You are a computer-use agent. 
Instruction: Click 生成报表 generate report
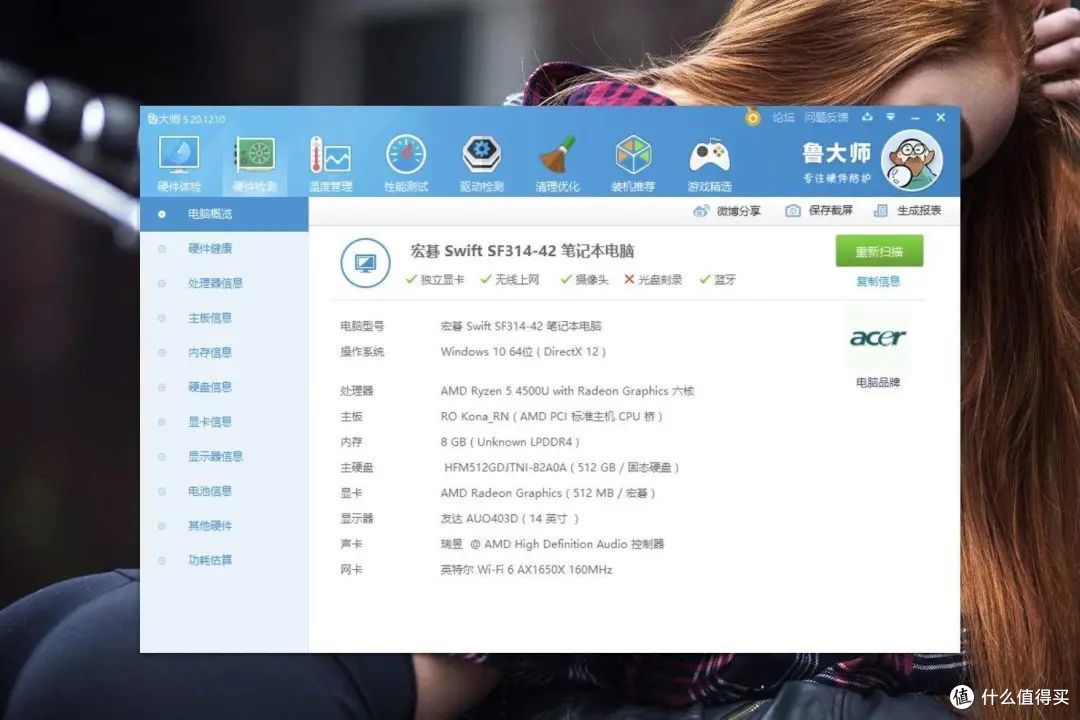coord(907,211)
